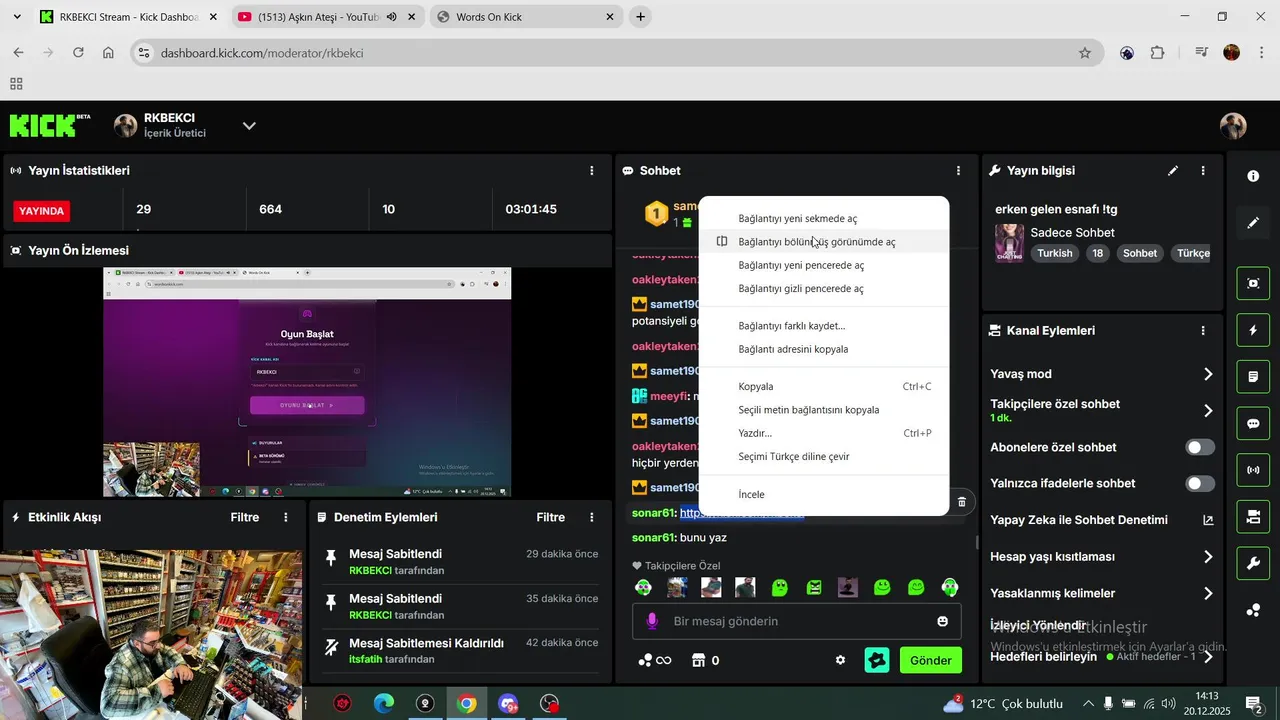The height and width of the screenshot is (720, 1280).
Task: Focus the Bir mesaj gönderin input
Action: point(796,621)
